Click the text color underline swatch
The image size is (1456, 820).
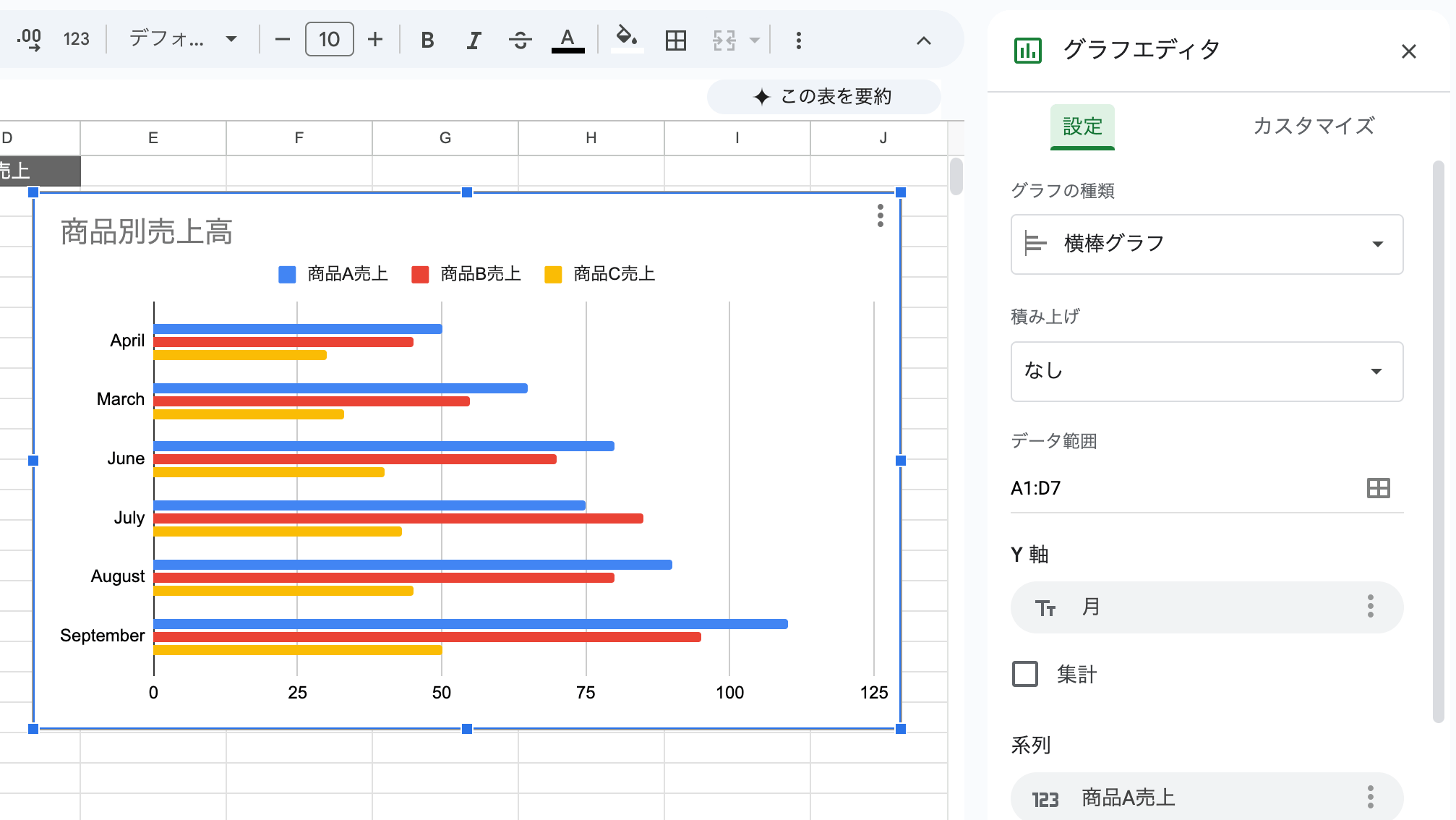pos(568,40)
